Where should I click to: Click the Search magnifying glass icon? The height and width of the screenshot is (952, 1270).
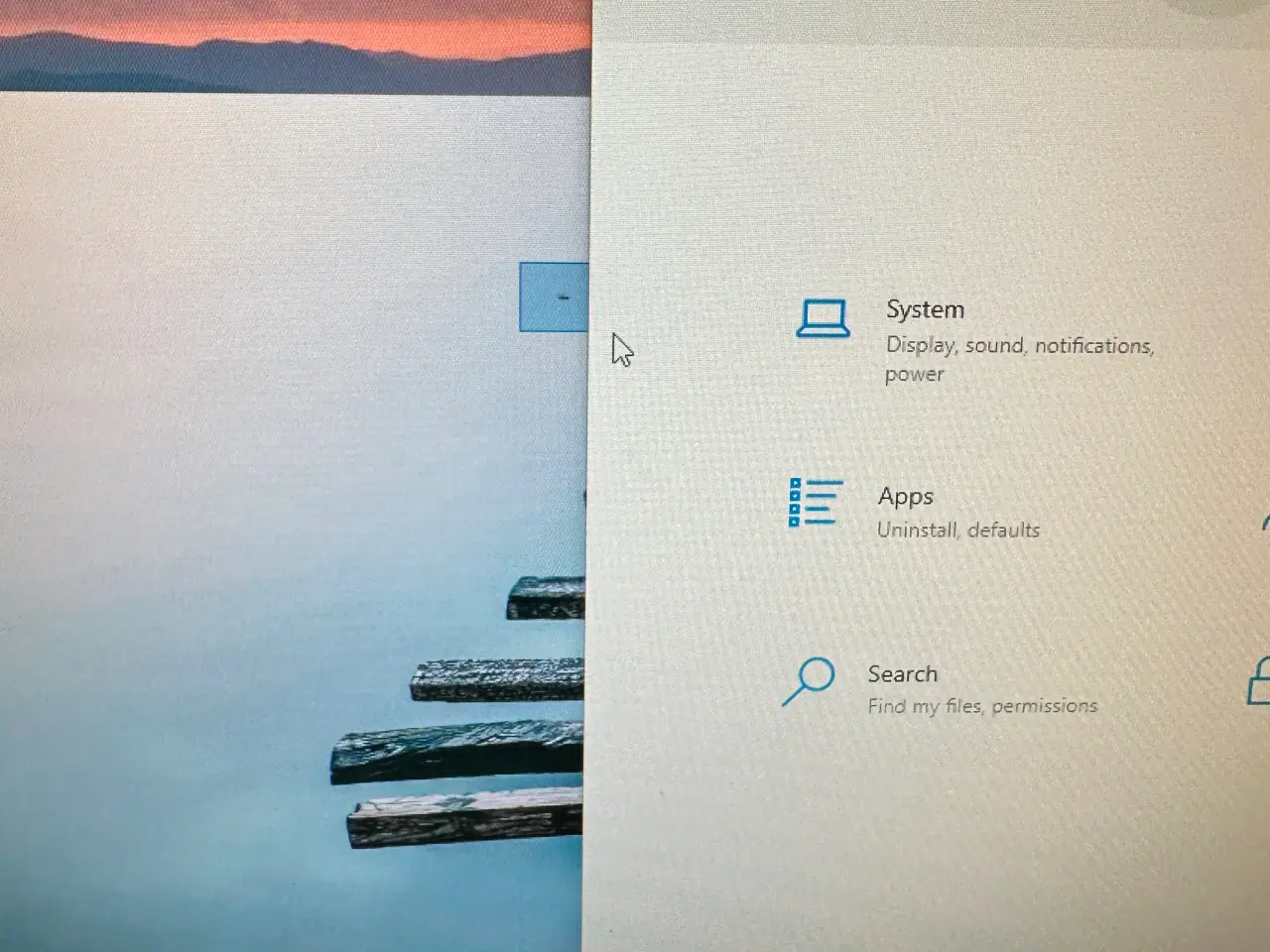point(809,681)
